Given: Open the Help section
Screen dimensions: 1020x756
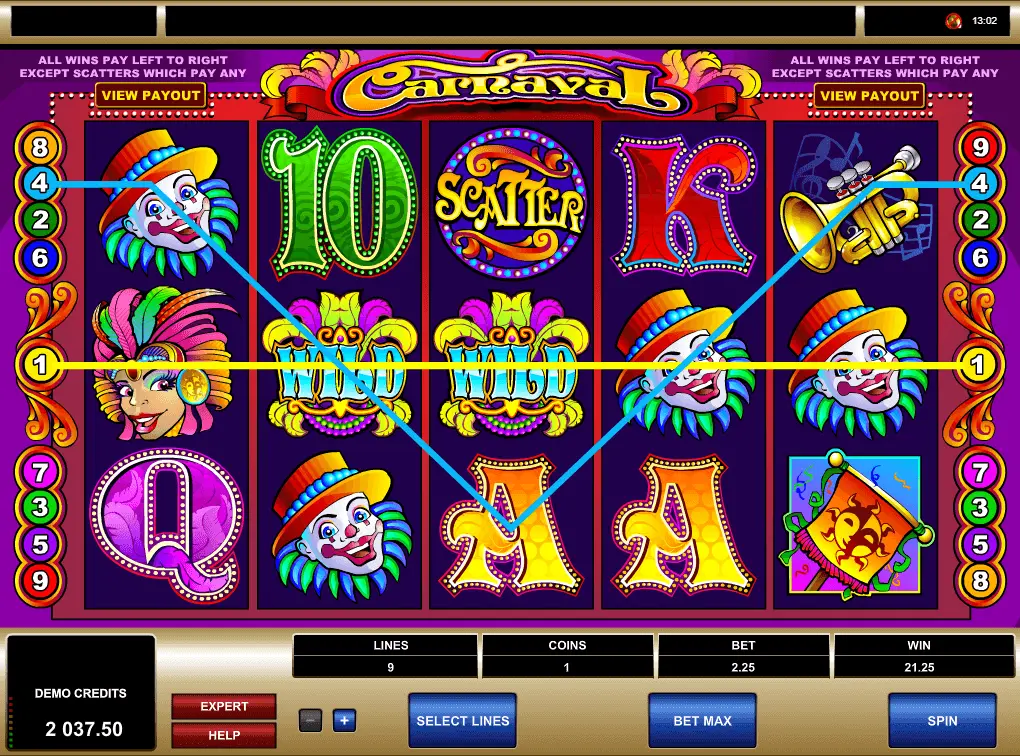Looking at the screenshot, I should (x=224, y=735).
